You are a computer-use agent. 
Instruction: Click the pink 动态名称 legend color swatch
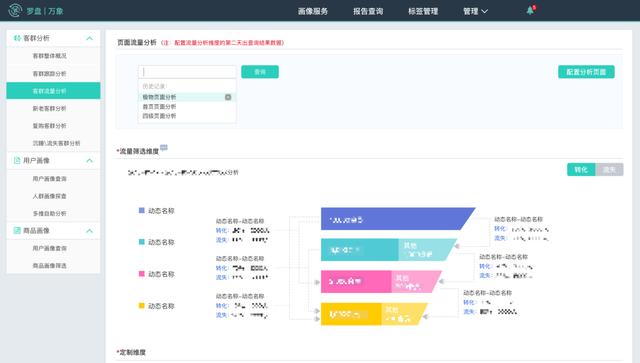point(142,274)
